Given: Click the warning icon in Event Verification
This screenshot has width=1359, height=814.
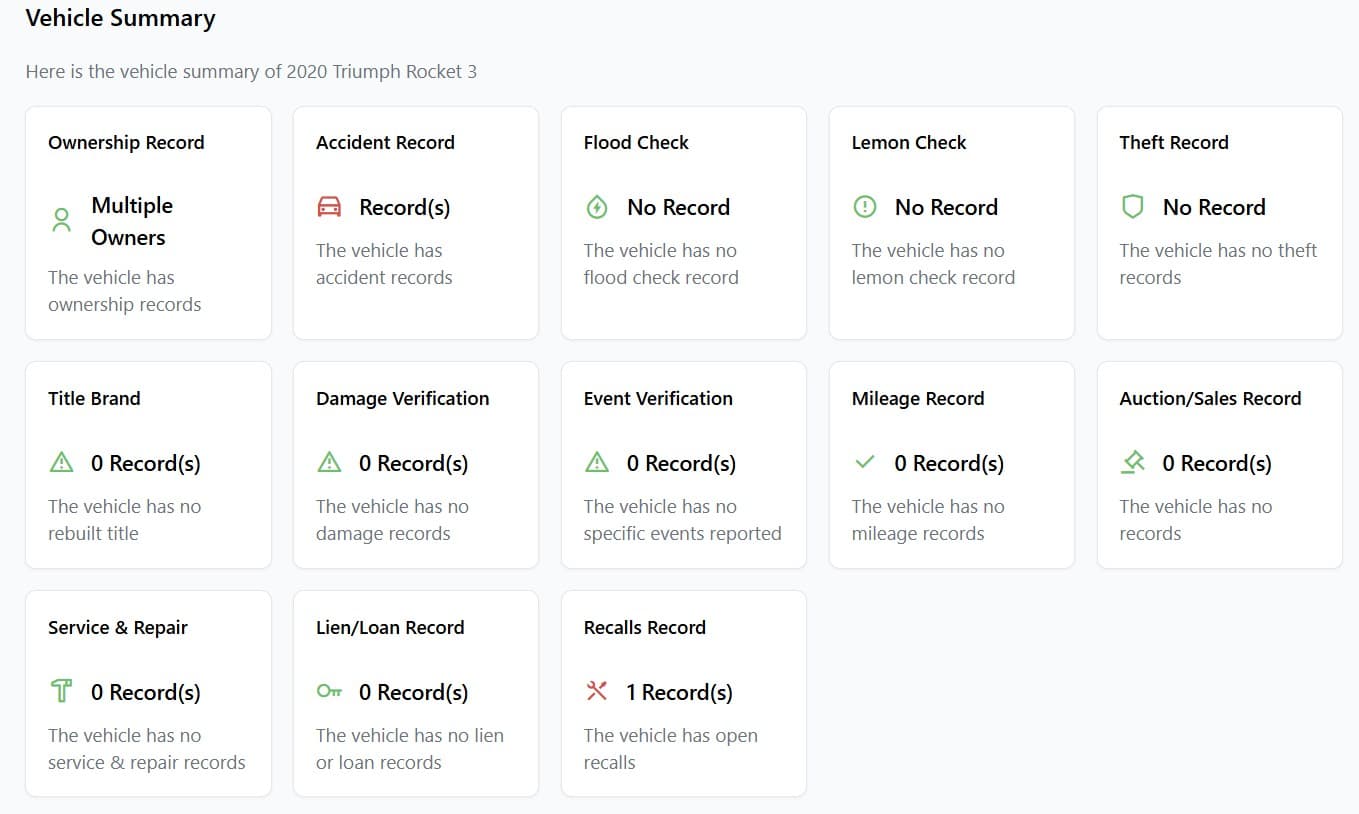Looking at the screenshot, I should pos(597,462).
